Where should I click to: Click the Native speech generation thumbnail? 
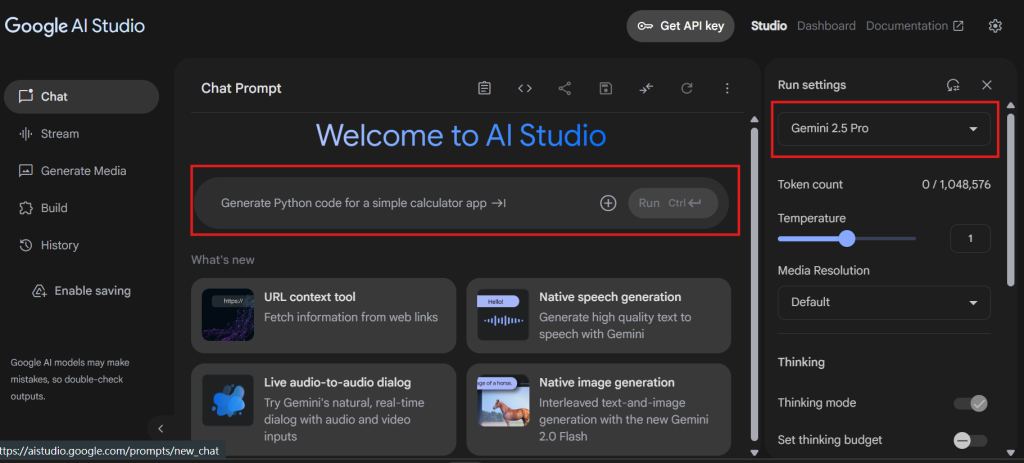point(503,315)
